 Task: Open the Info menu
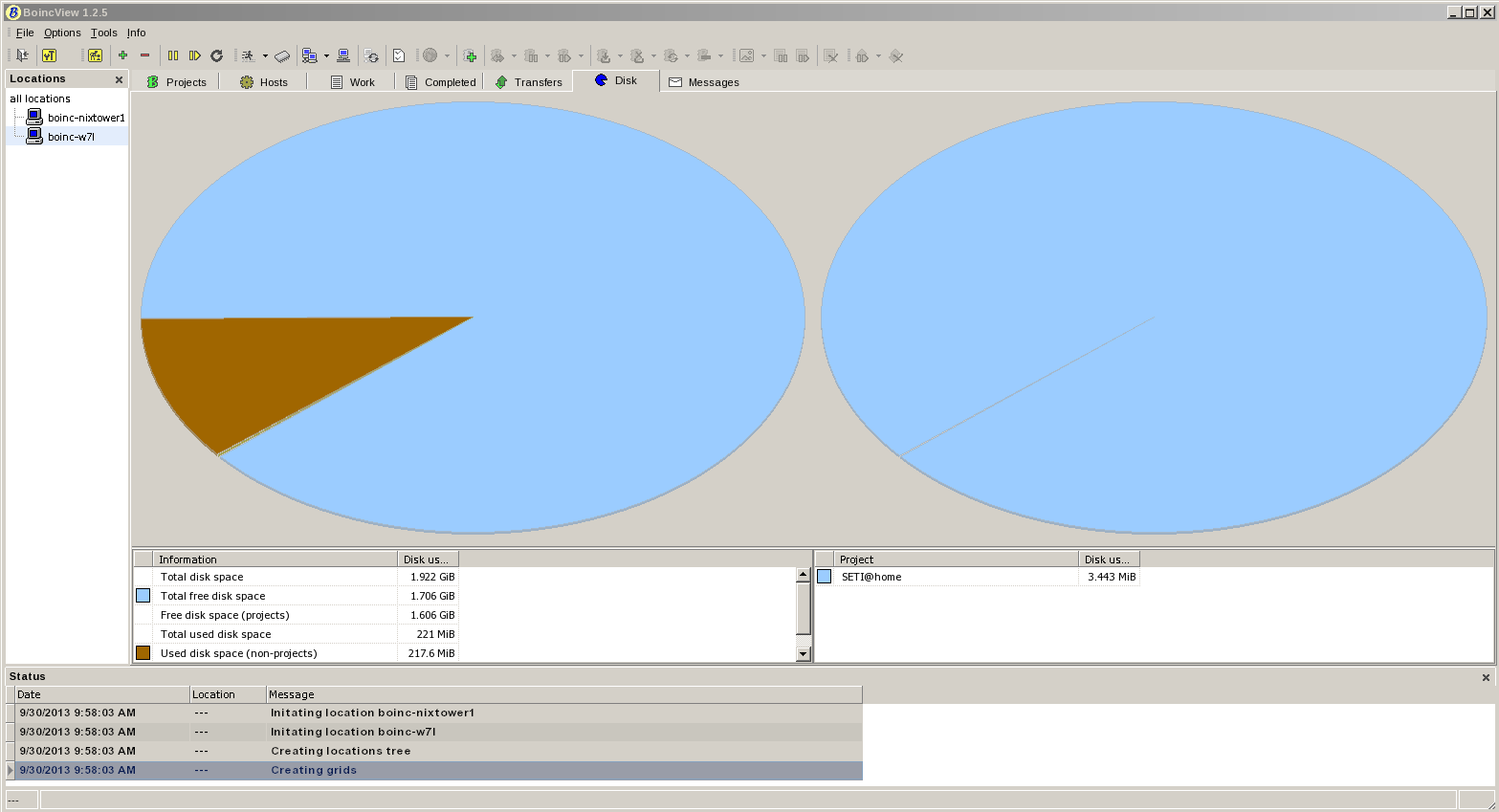(x=137, y=33)
